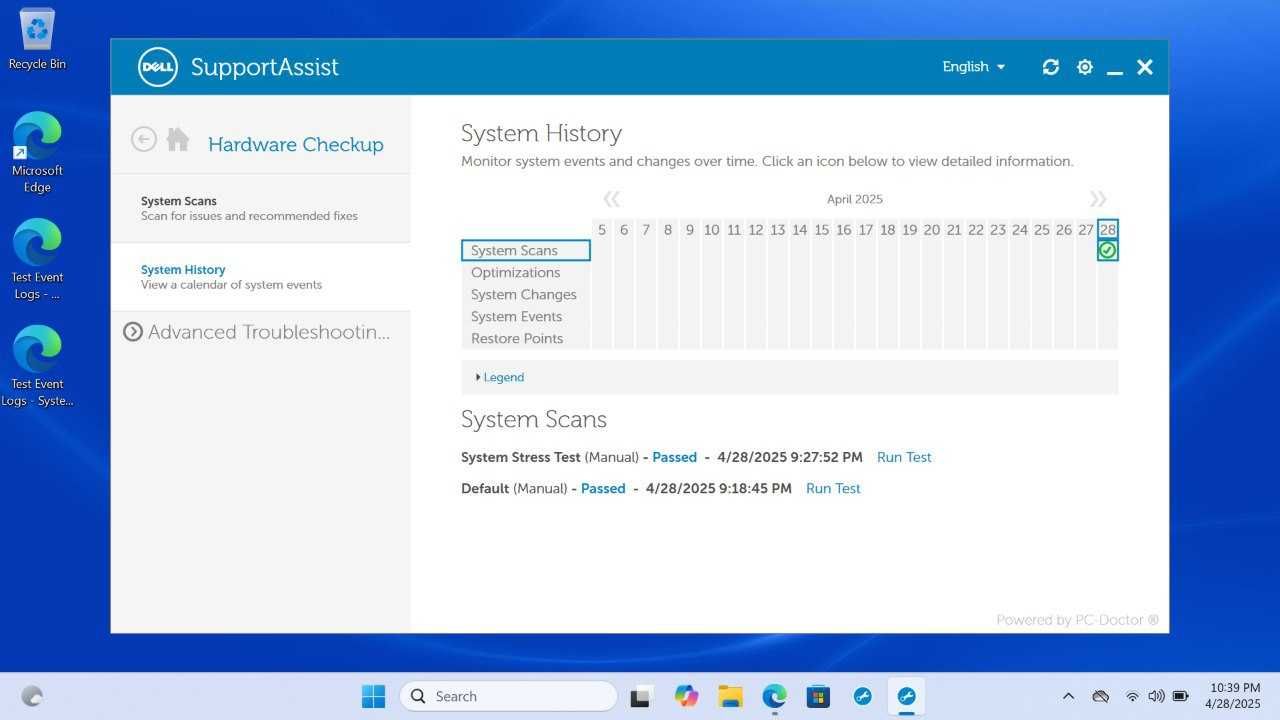The image size is (1280, 720).
Task: Open volume control in the tray
Action: tap(1156, 696)
